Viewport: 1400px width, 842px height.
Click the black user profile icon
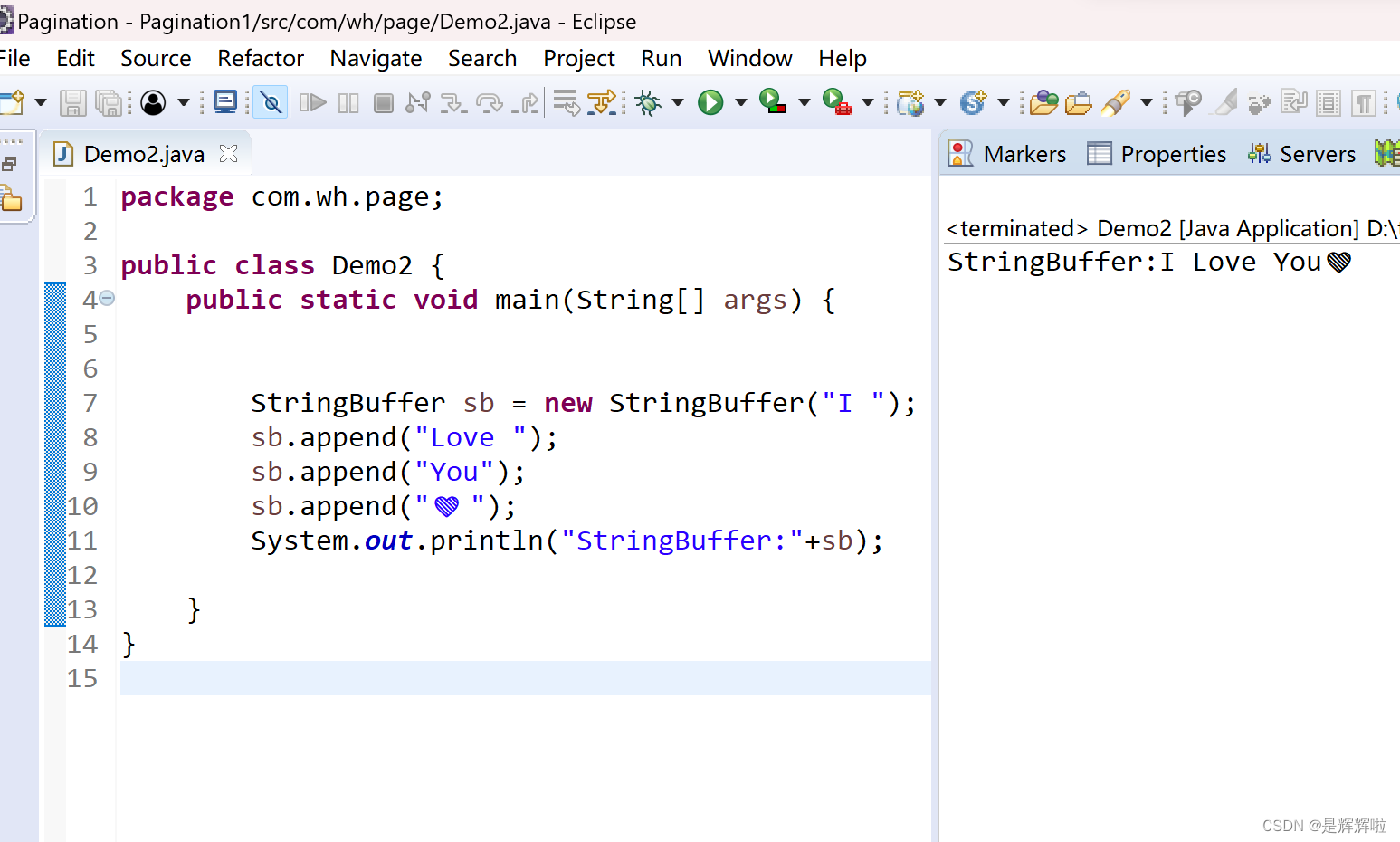tap(154, 102)
